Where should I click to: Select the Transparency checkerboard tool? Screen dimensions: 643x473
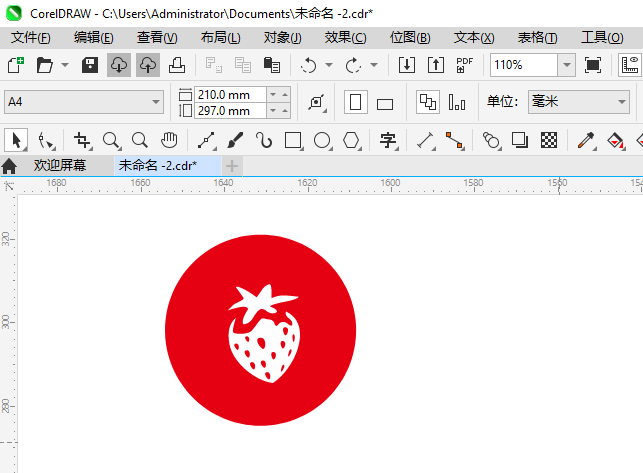pos(549,140)
